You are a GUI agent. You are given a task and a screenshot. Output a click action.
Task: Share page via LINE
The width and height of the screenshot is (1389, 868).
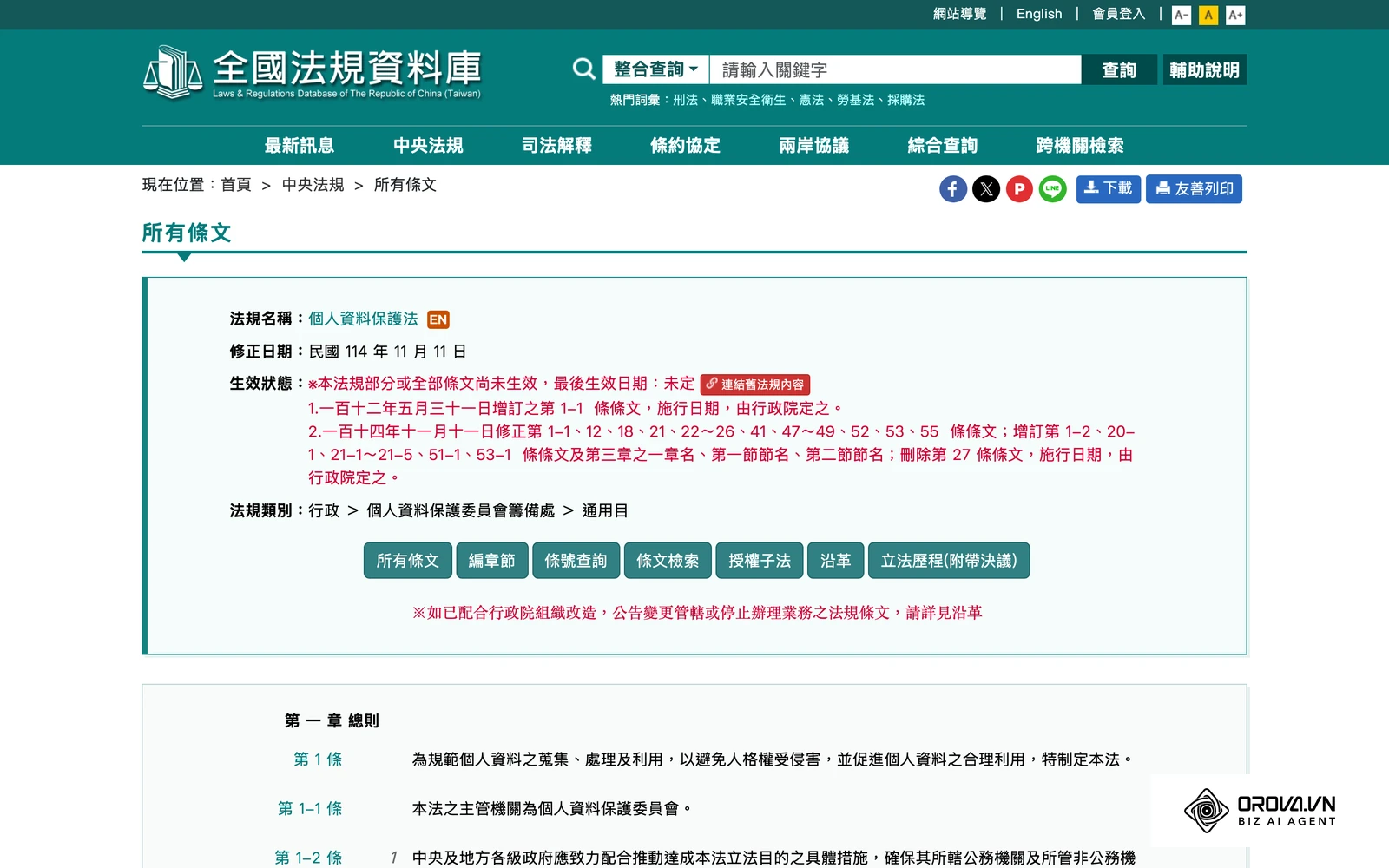point(1053,189)
